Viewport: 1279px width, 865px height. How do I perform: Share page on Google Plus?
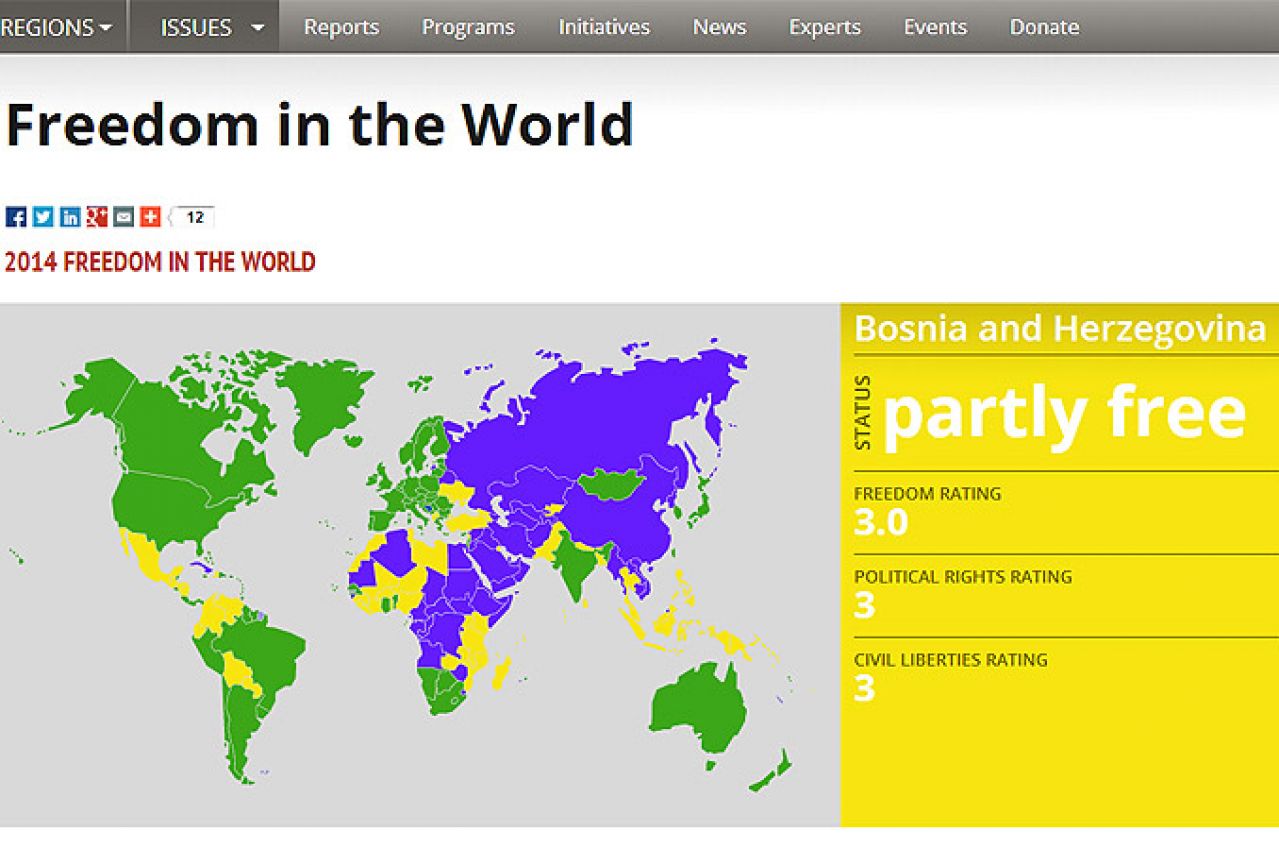(x=97, y=217)
